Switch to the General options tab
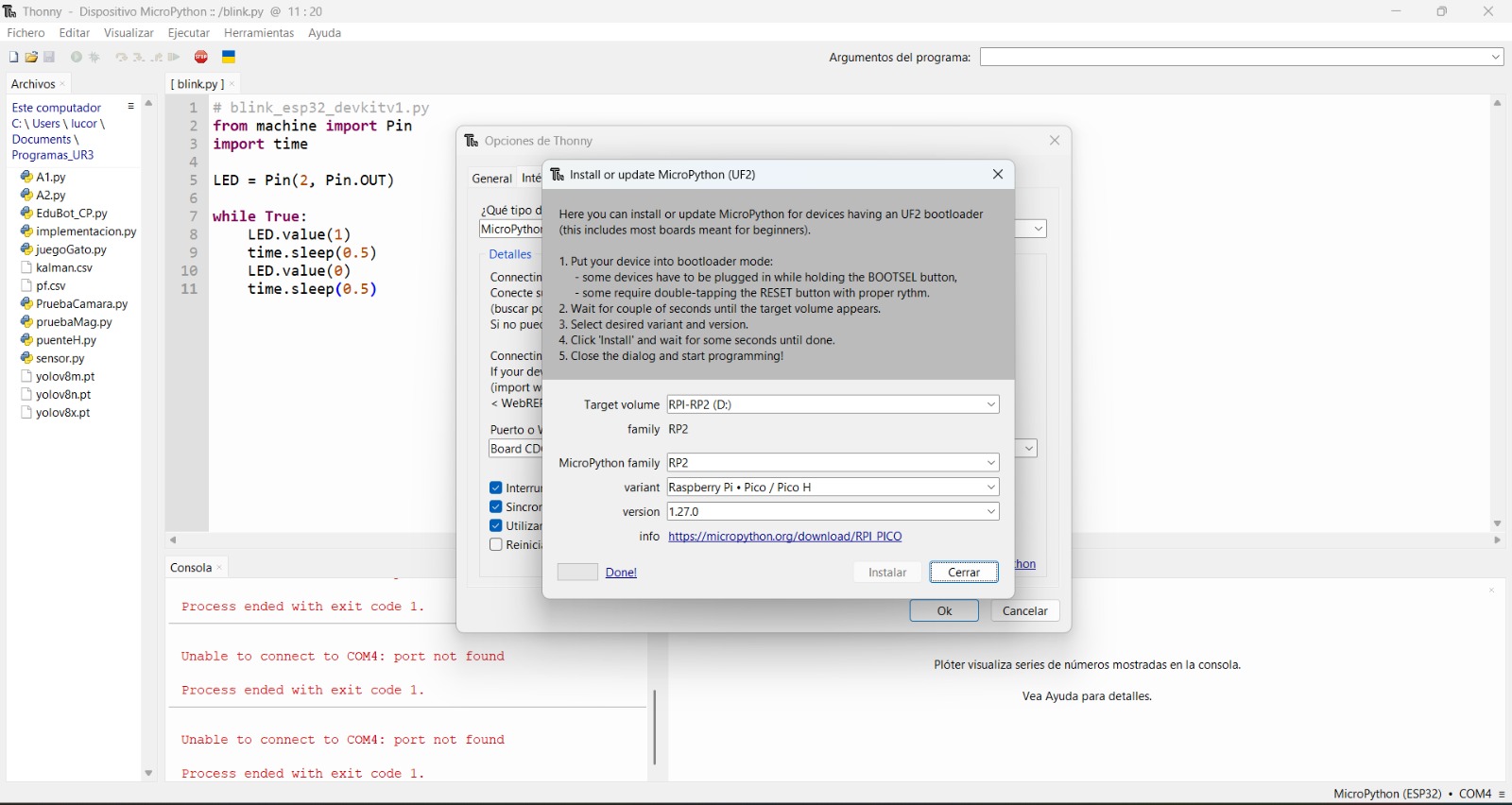The height and width of the screenshot is (805, 1512). pos(491,179)
